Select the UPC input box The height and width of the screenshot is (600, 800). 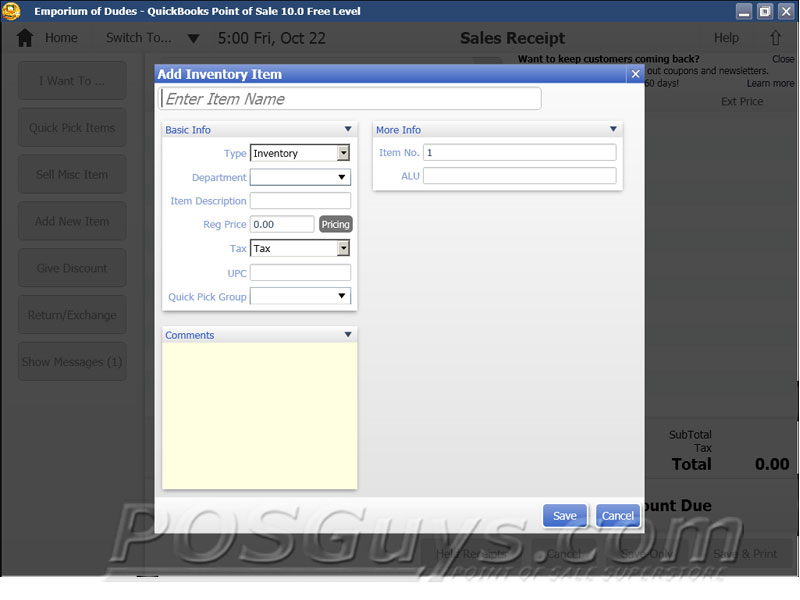[300, 273]
